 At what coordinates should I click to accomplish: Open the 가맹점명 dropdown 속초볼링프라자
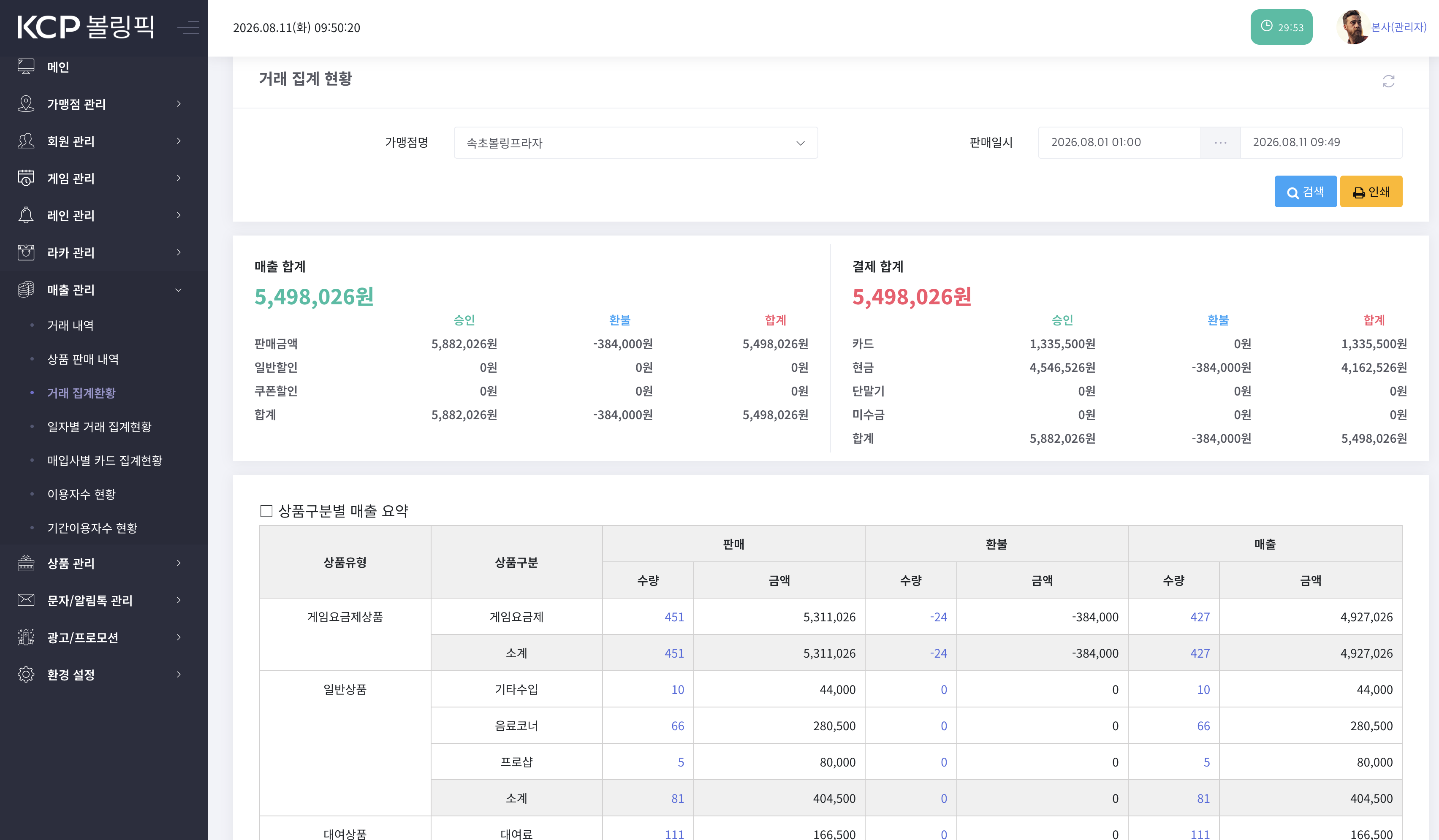coord(635,143)
